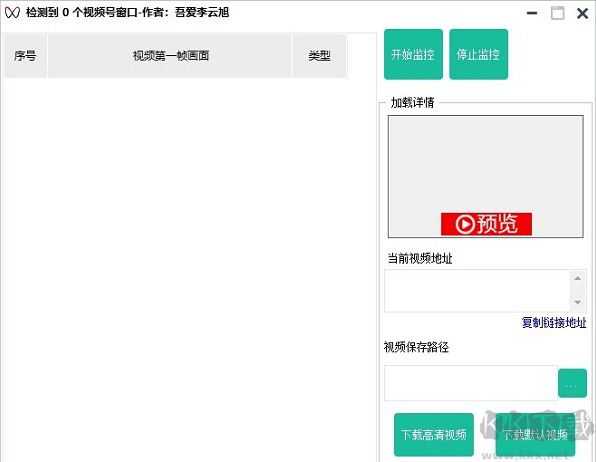The height and width of the screenshot is (462, 596).
Task: Click the 复制链接地址 copy link
Action: point(554,322)
